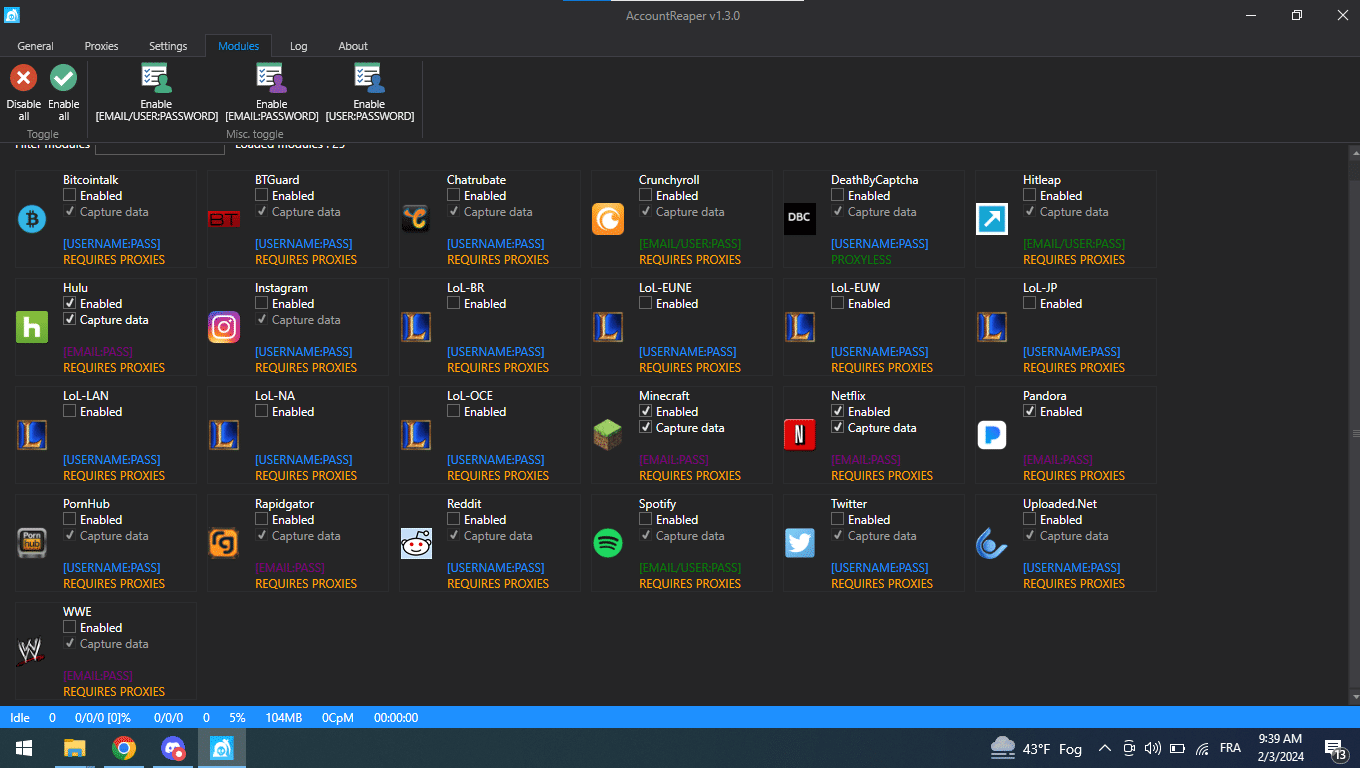Viewport: 1360px width, 768px height.
Task: Uncheck the Netflix Enabled checkbox
Action: click(x=838, y=412)
